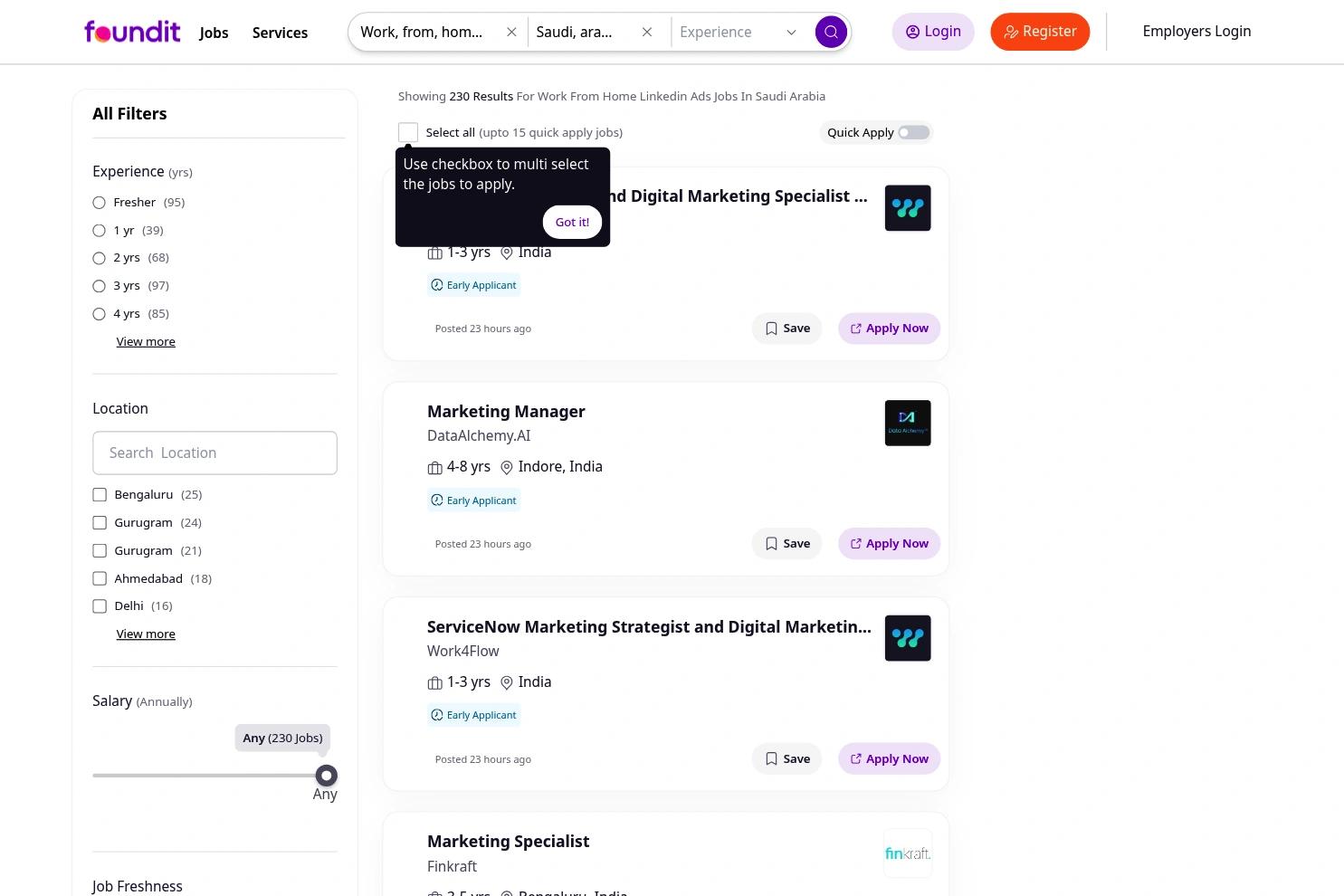Click the All Filters heading

click(x=129, y=113)
